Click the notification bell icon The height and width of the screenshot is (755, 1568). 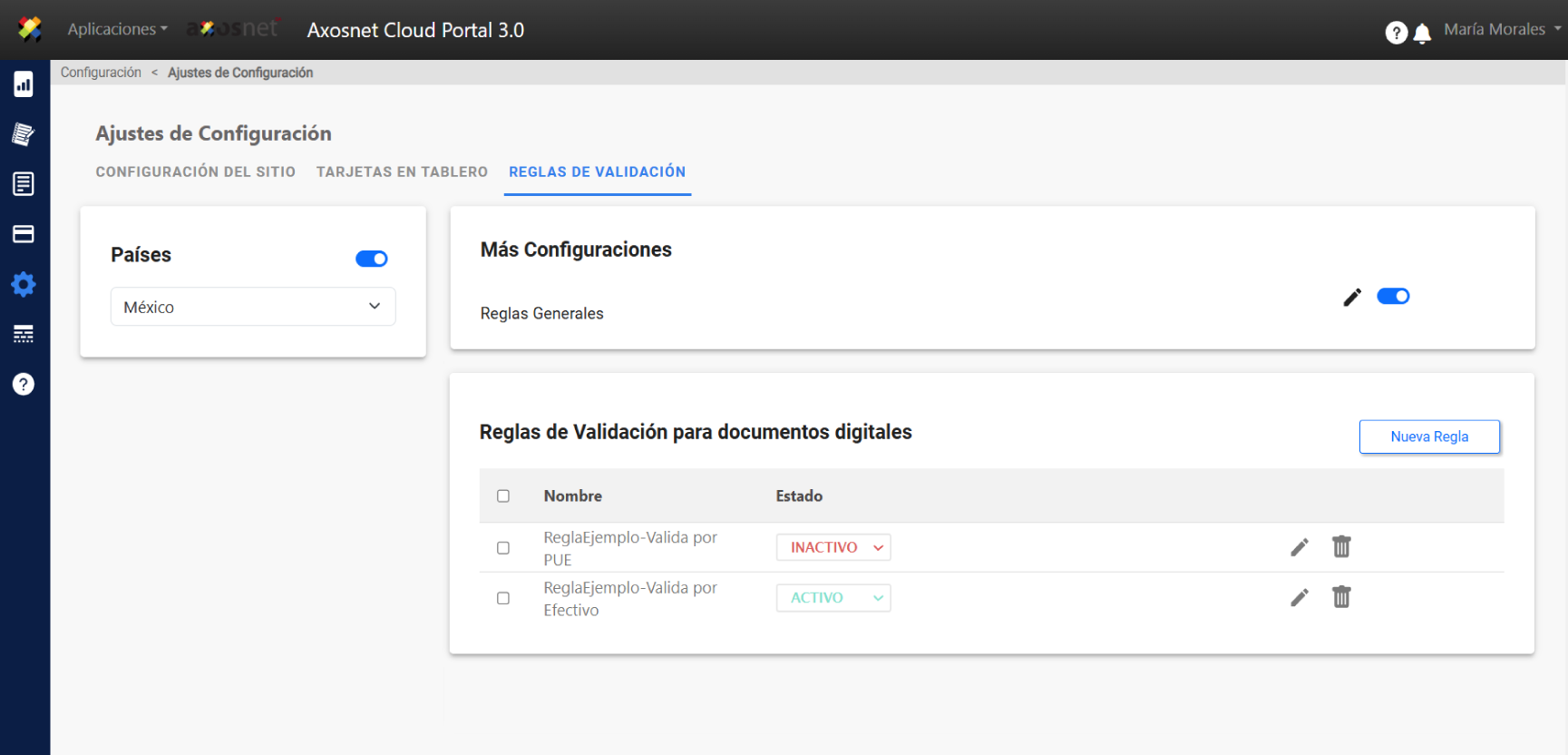click(x=1422, y=34)
